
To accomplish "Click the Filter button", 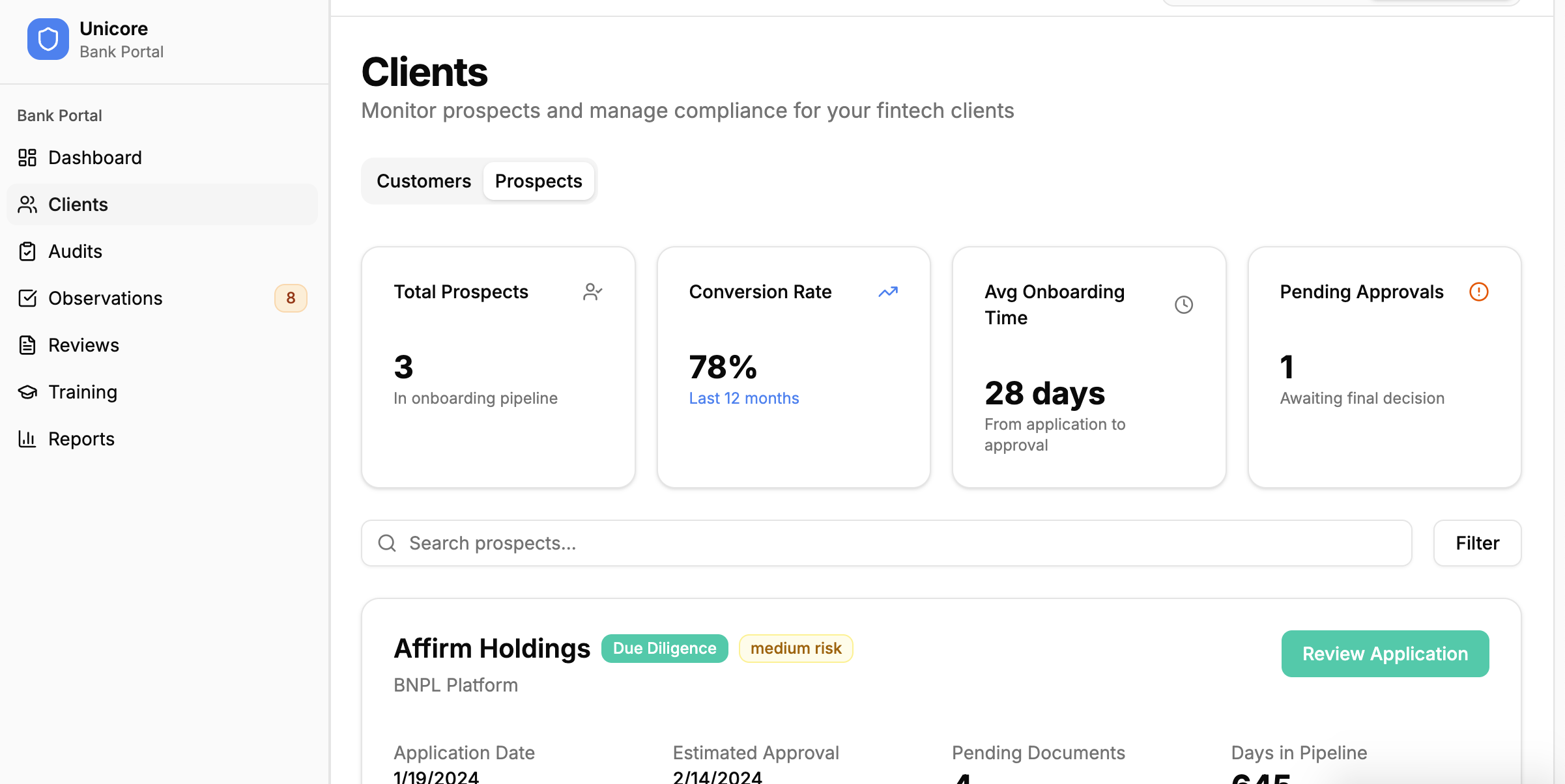I will pyautogui.click(x=1477, y=543).
